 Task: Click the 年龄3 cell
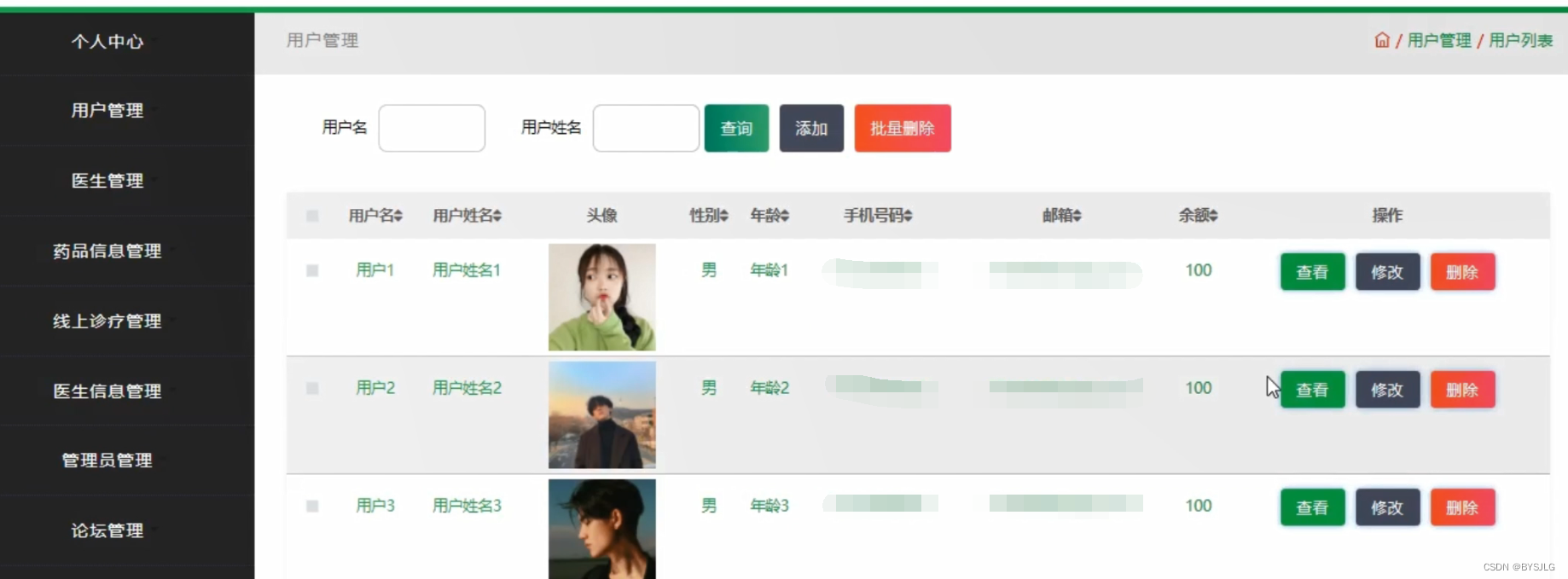[769, 506]
